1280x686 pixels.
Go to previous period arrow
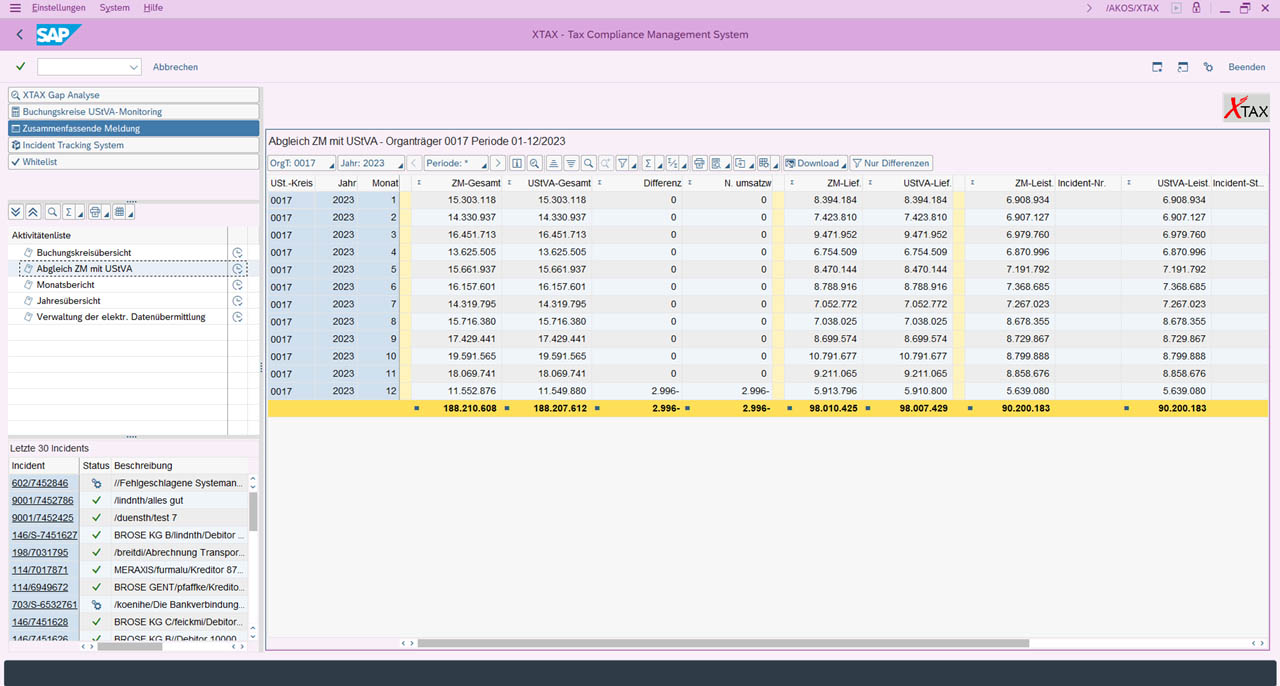click(x=414, y=163)
